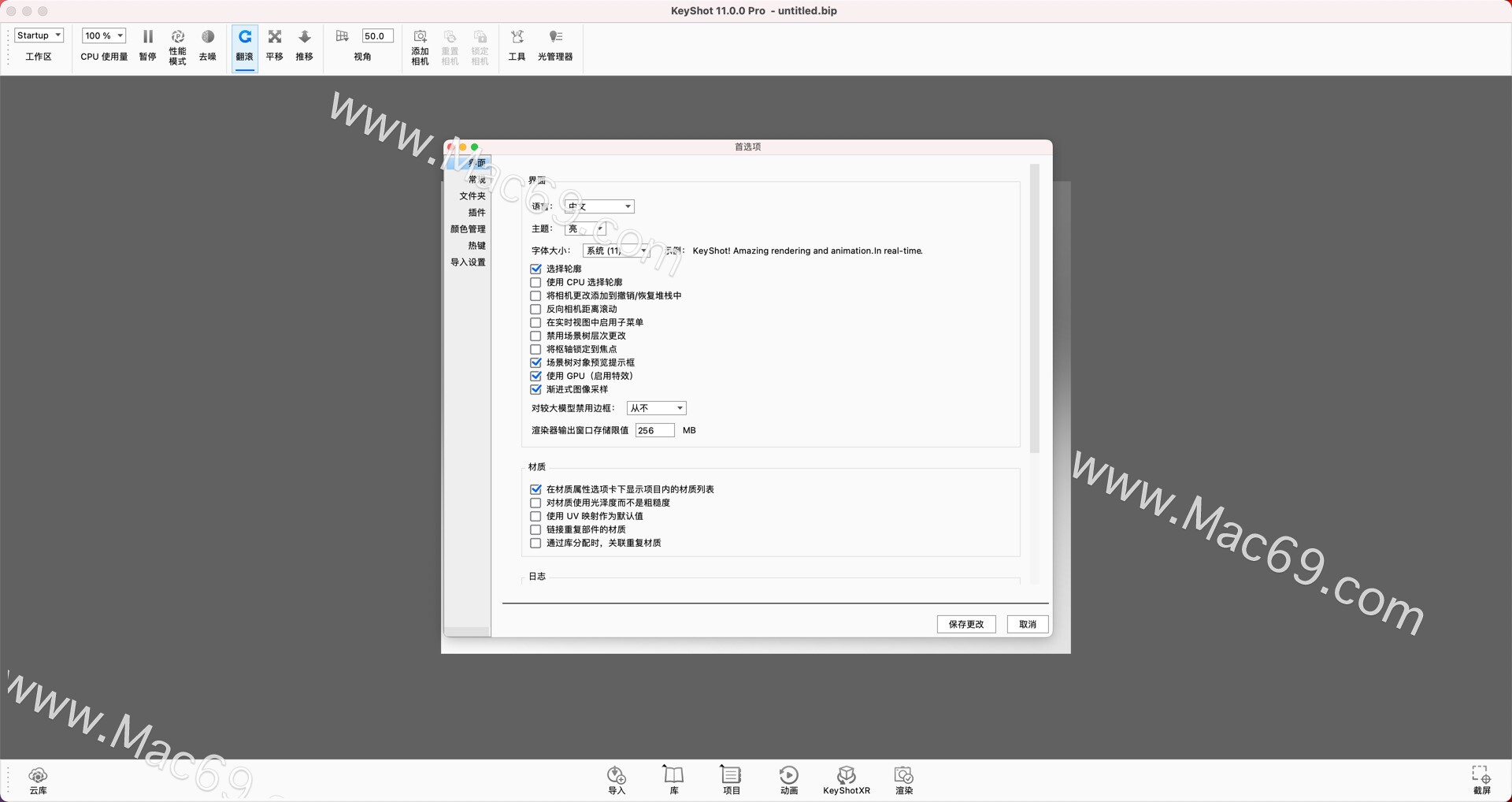Open the Tools (工具) icon
This screenshot has height=802, width=1512.
coord(517,37)
